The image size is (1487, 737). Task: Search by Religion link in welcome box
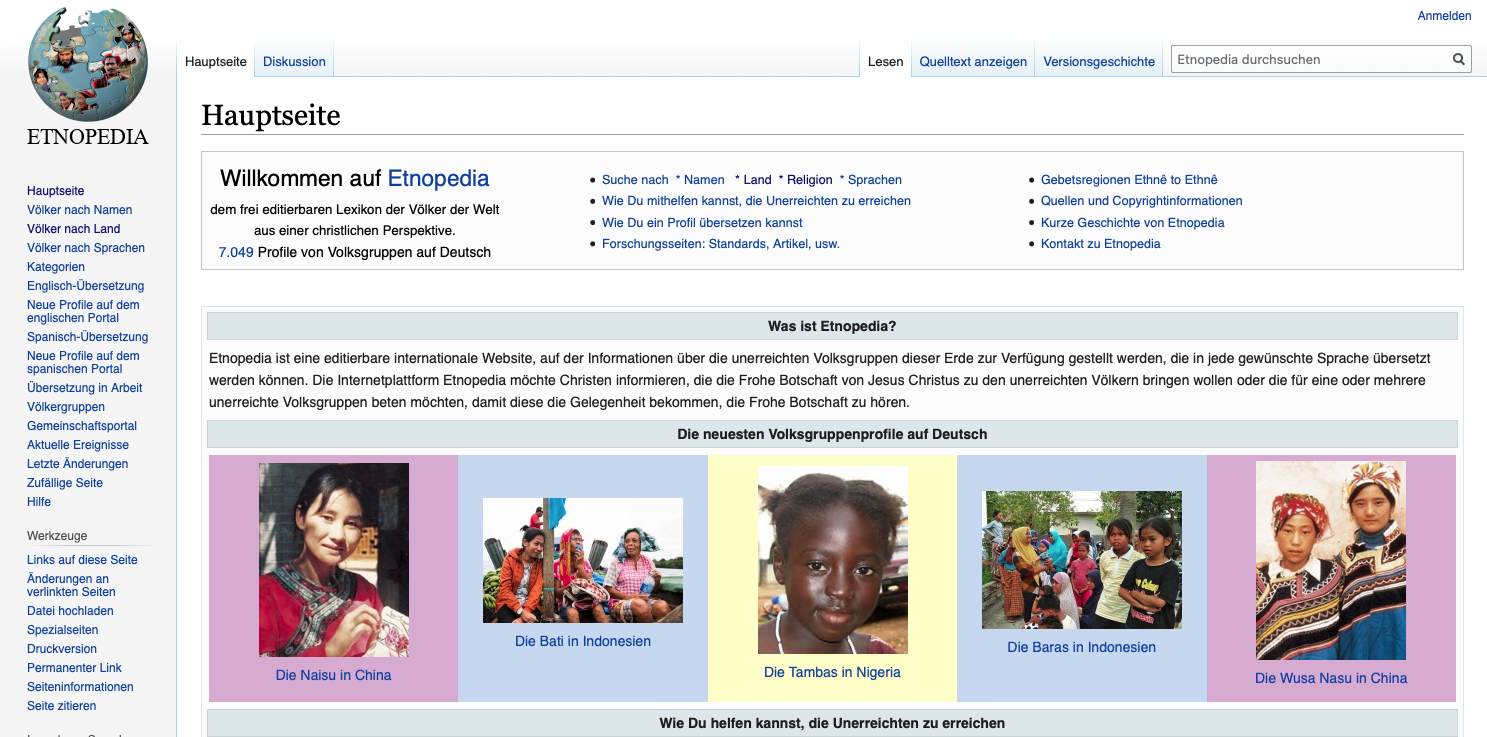(x=810, y=180)
